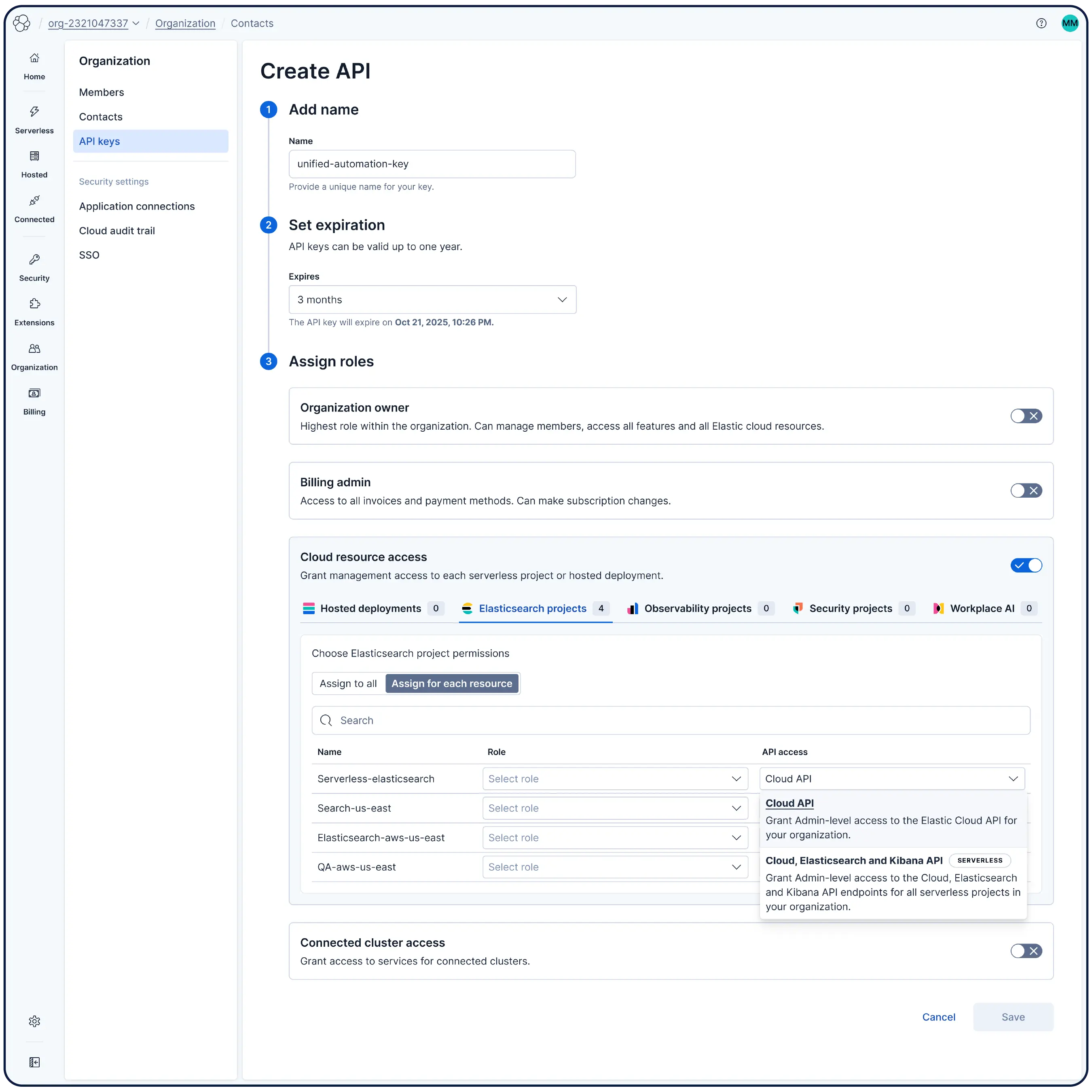1092x1092 pixels.
Task: Click the Elasticsearch projects count badge 4
Action: coord(601,609)
